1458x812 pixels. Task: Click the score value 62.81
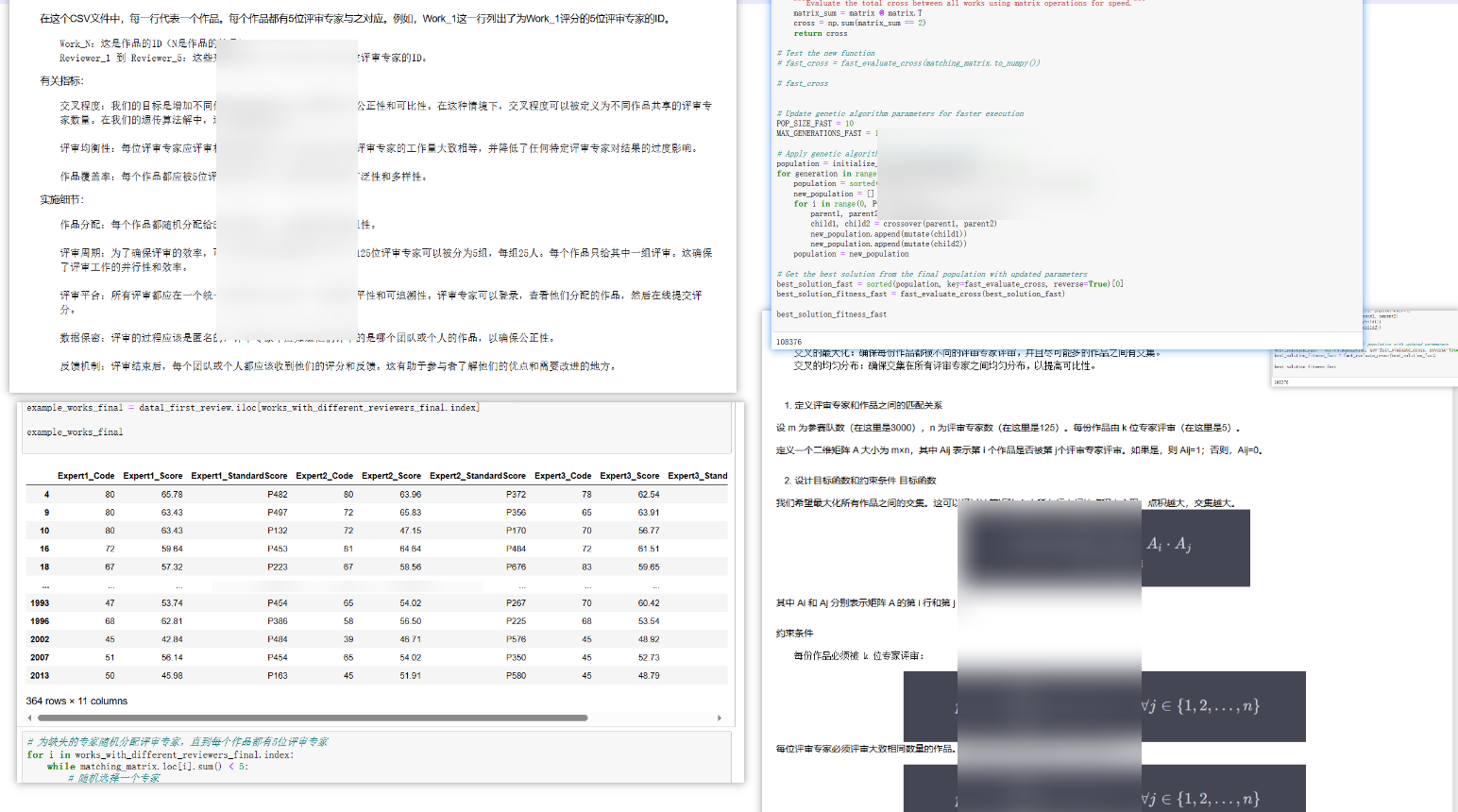pyautogui.click(x=172, y=621)
